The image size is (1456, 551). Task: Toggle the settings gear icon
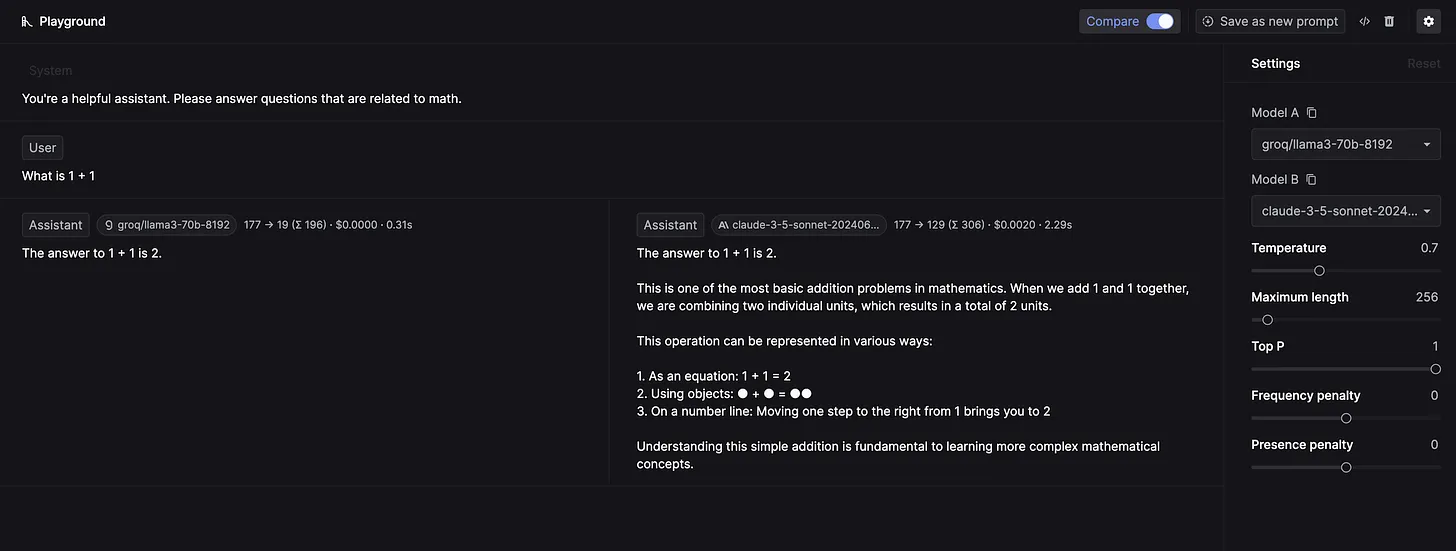pyautogui.click(x=1428, y=21)
